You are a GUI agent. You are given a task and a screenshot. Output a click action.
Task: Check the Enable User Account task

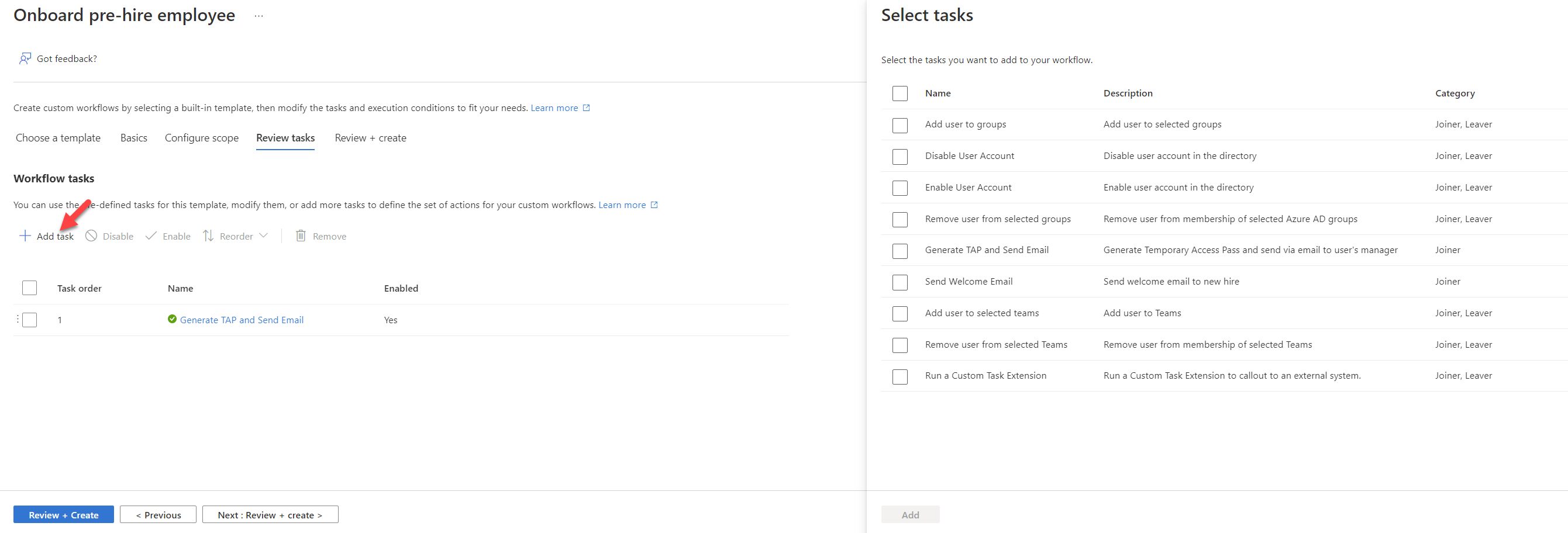900,188
